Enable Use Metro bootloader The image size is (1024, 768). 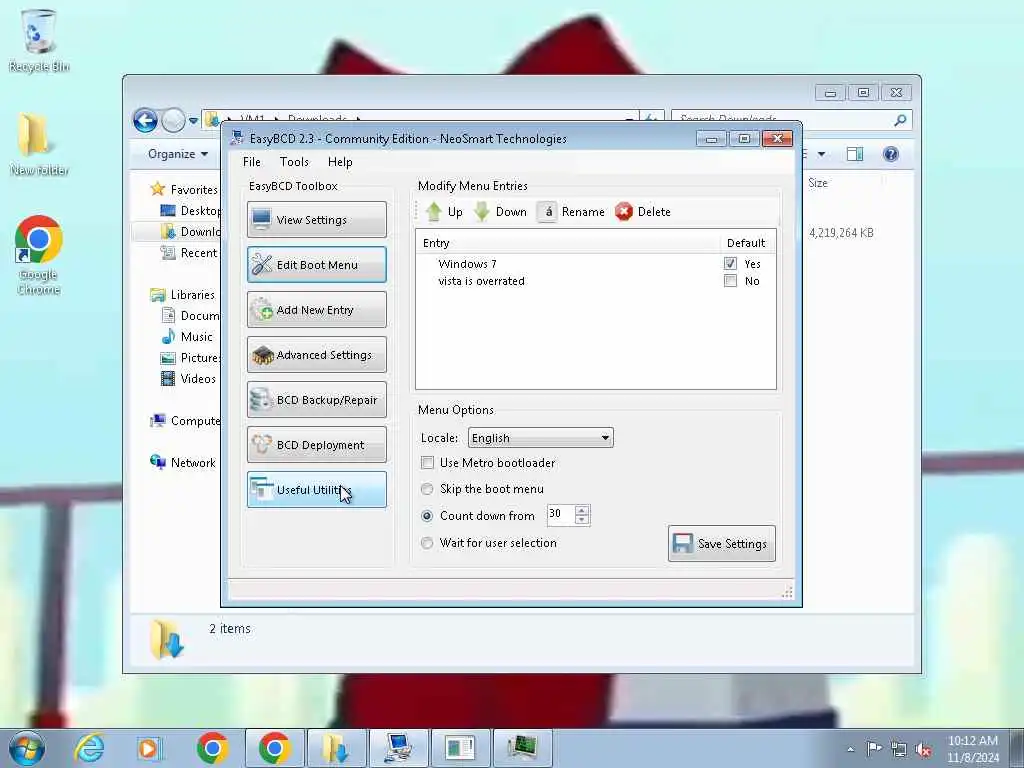pos(427,463)
